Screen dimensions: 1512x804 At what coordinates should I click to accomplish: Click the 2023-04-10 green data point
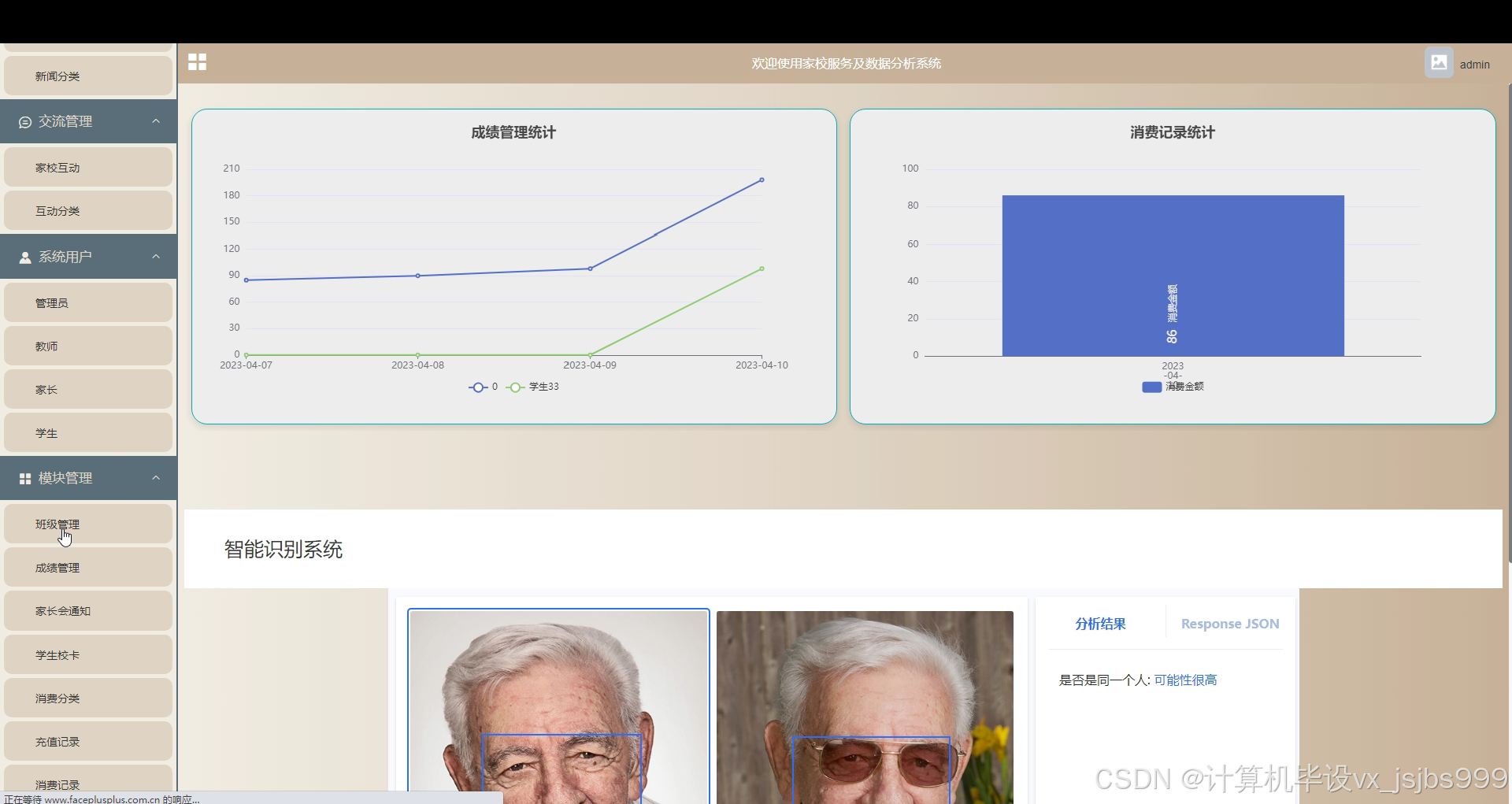click(762, 269)
